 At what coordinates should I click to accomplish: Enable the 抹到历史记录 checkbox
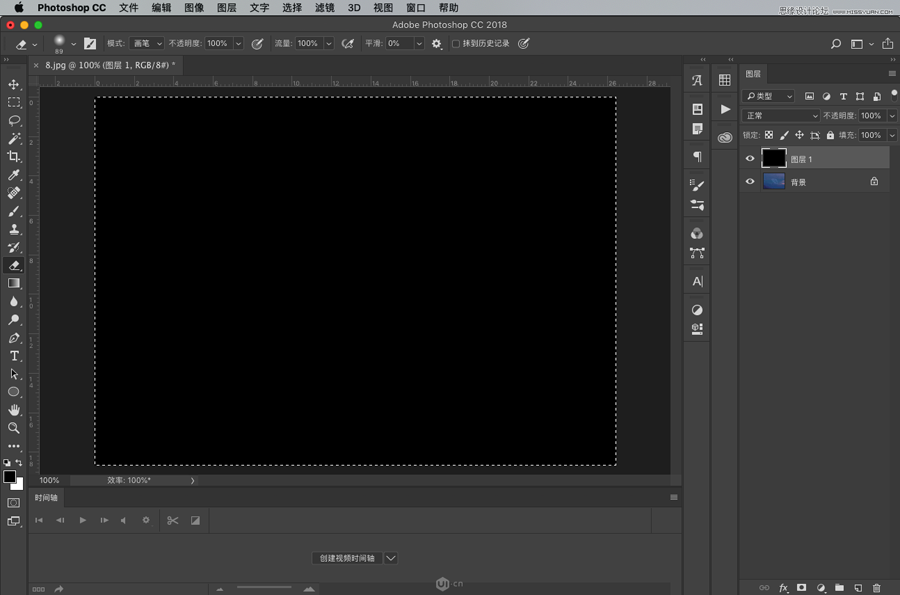point(456,44)
